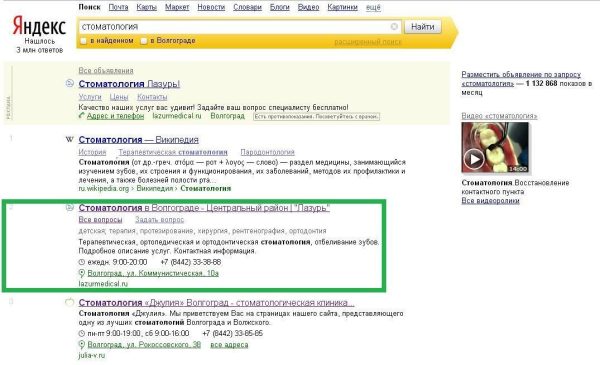Click map pin icon near Рокоссовского address

click(82, 345)
